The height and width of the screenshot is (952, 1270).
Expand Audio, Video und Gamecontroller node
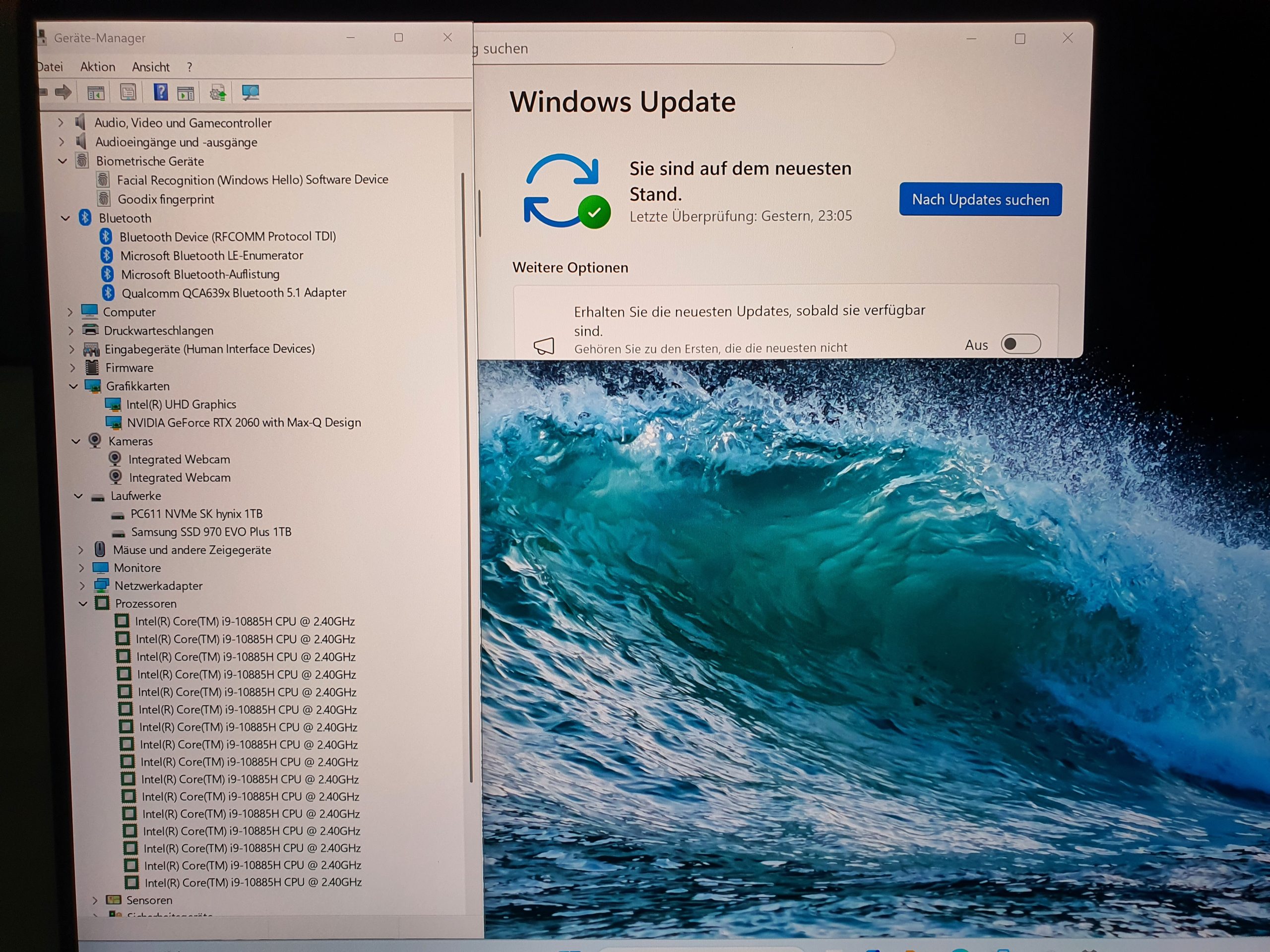coord(61,123)
